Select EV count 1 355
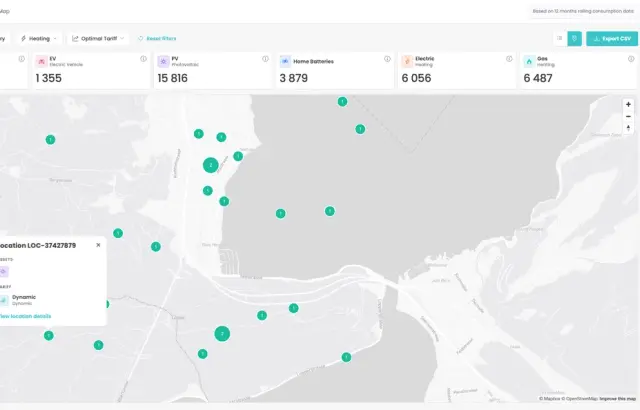The height and width of the screenshot is (410, 640). pyautogui.click(x=49, y=78)
